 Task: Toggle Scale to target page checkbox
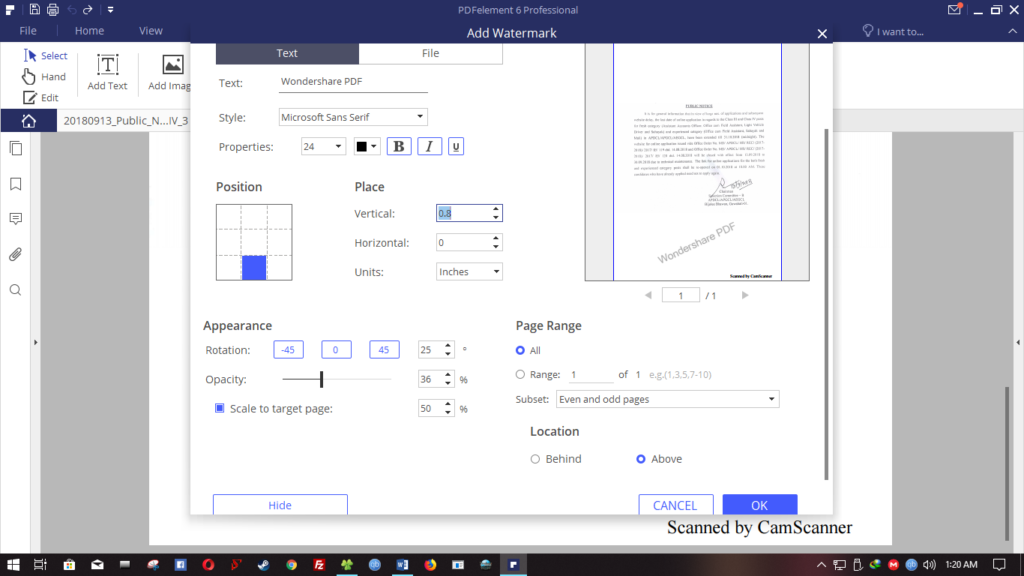(x=220, y=408)
